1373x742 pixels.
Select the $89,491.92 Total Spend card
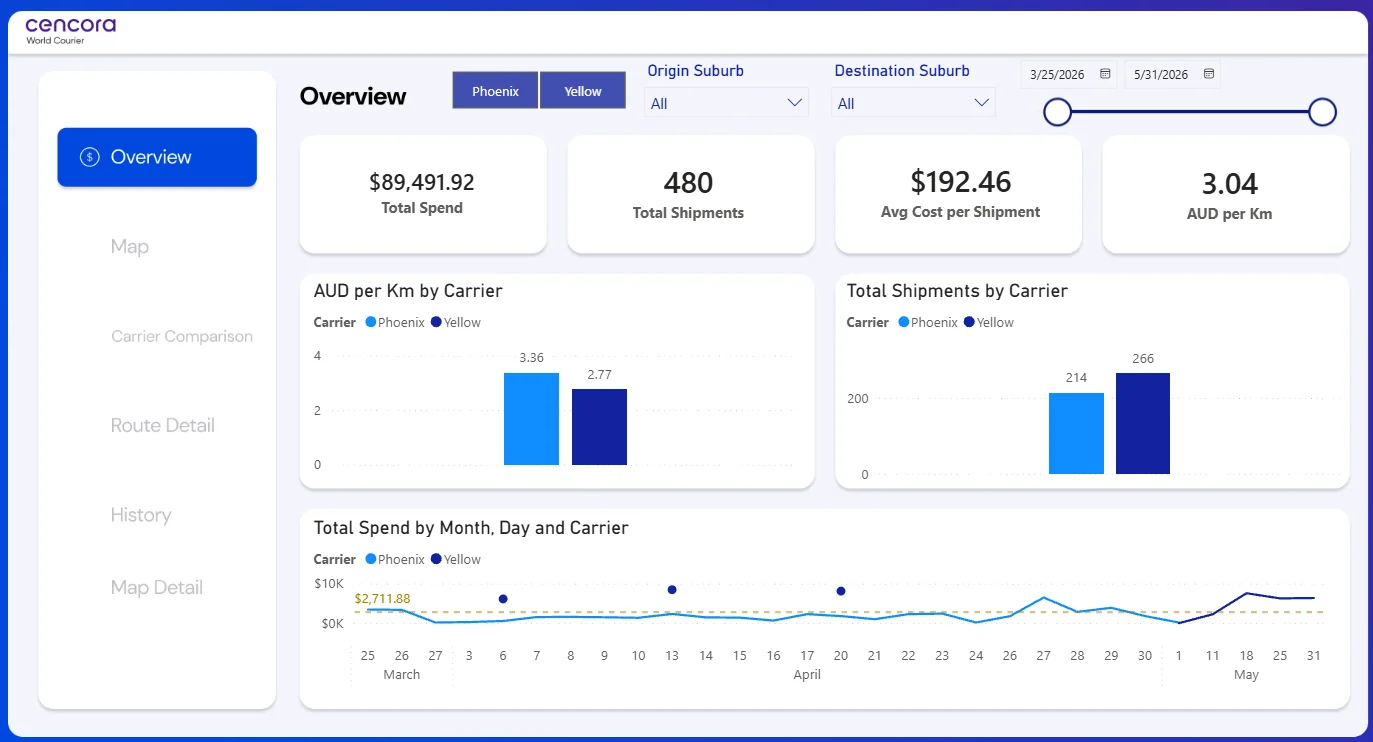423,194
